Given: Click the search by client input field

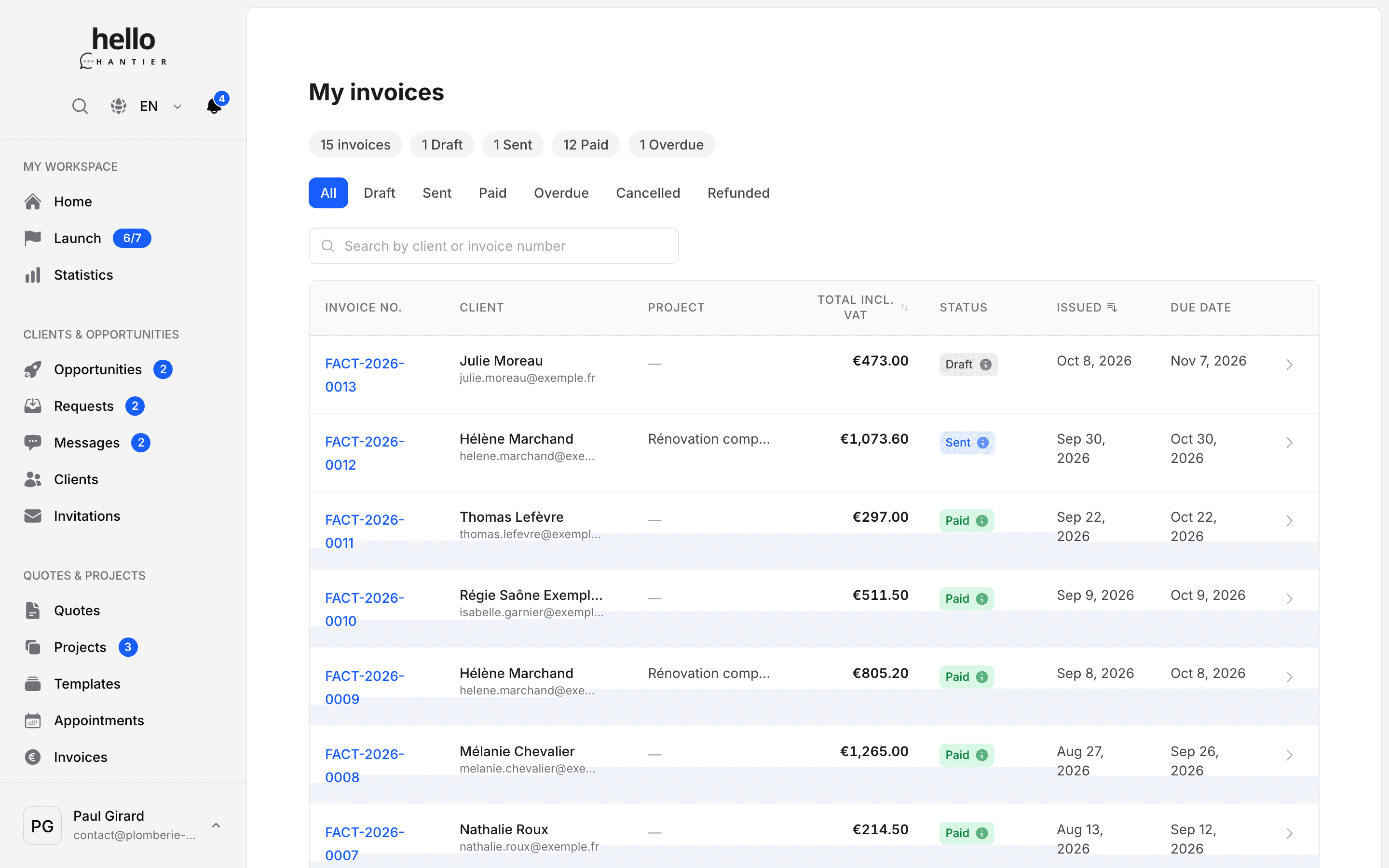Looking at the screenshot, I should point(493,246).
